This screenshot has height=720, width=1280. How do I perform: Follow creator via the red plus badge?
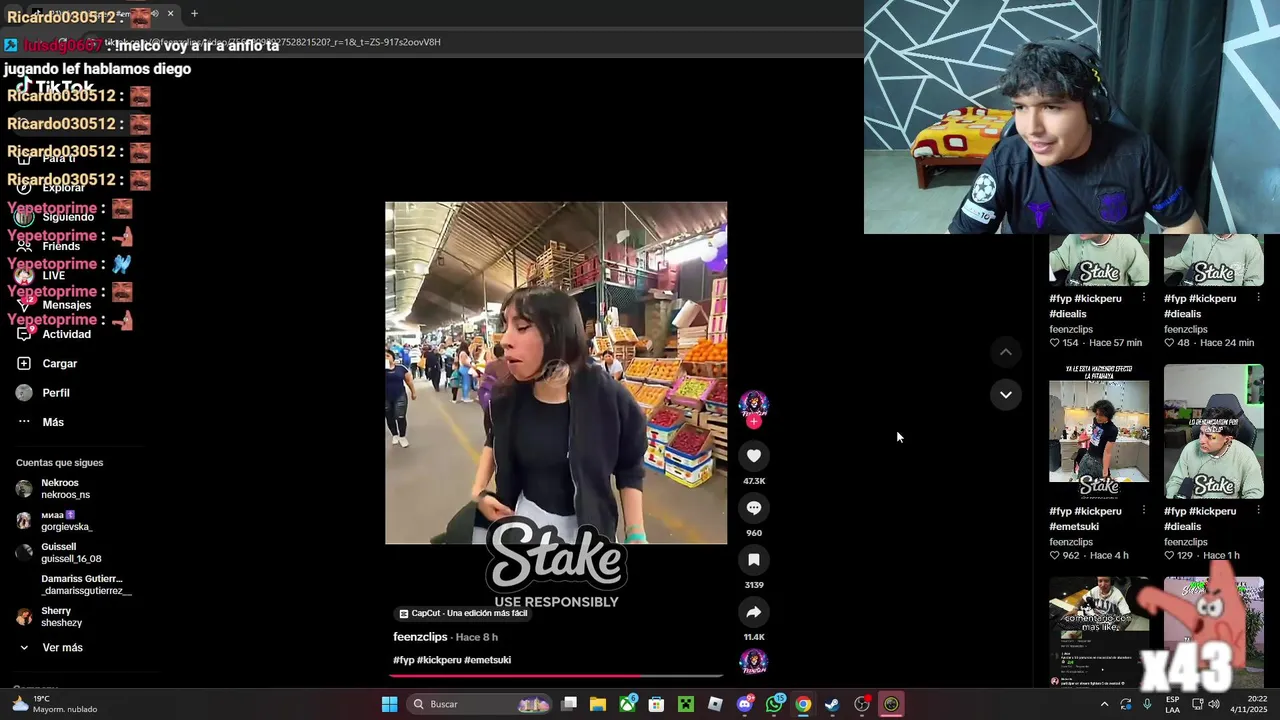point(754,422)
